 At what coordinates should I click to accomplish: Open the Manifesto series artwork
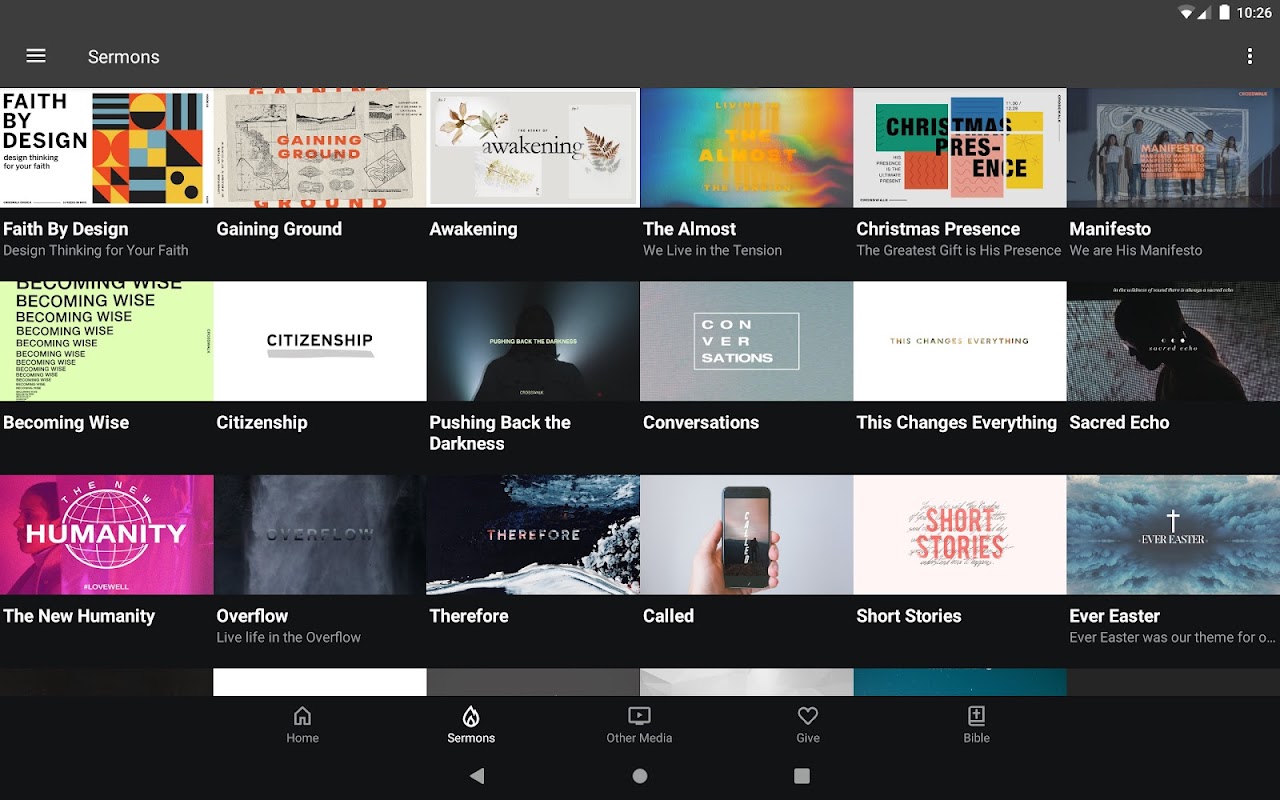coord(1173,148)
